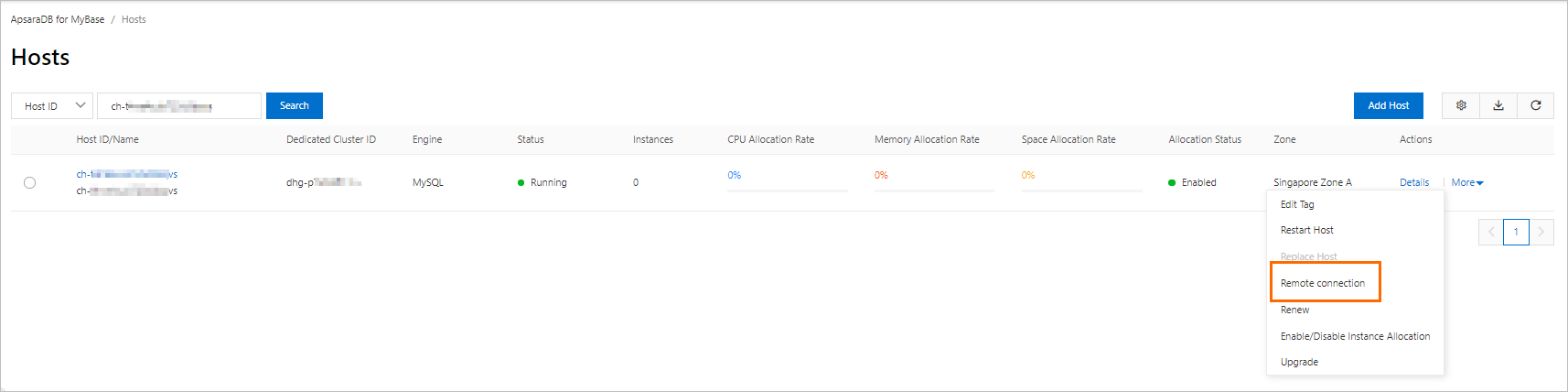Select Restart Host menu option
Screen dimensions: 1568x392
pyautogui.click(x=1307, y=230)
